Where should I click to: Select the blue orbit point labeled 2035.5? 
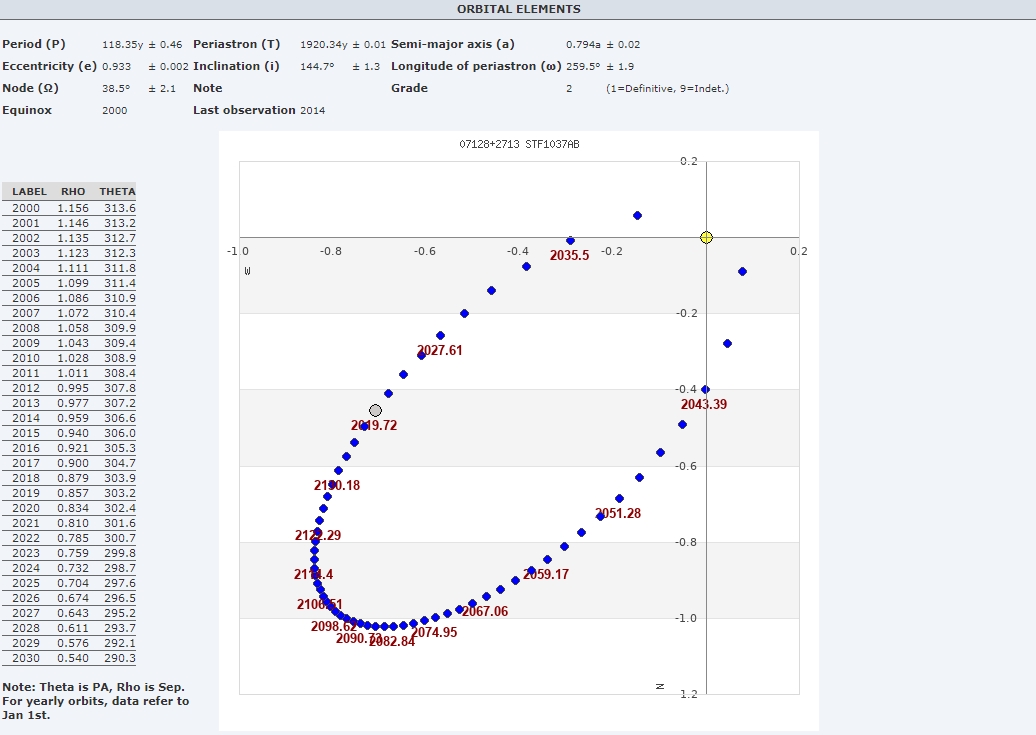(x=570, y=241)
